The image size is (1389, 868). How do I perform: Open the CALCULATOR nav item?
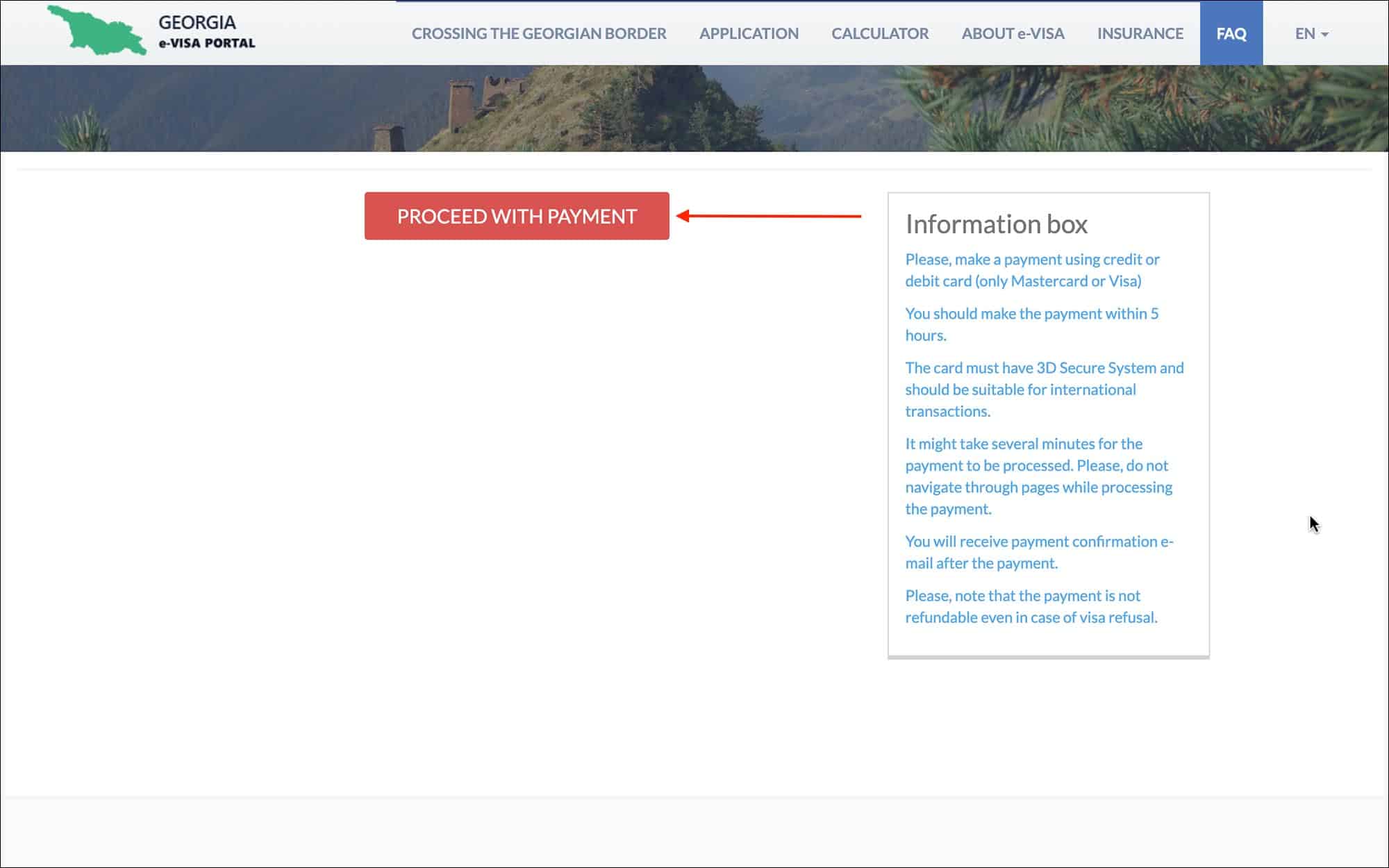click(879, 33)
